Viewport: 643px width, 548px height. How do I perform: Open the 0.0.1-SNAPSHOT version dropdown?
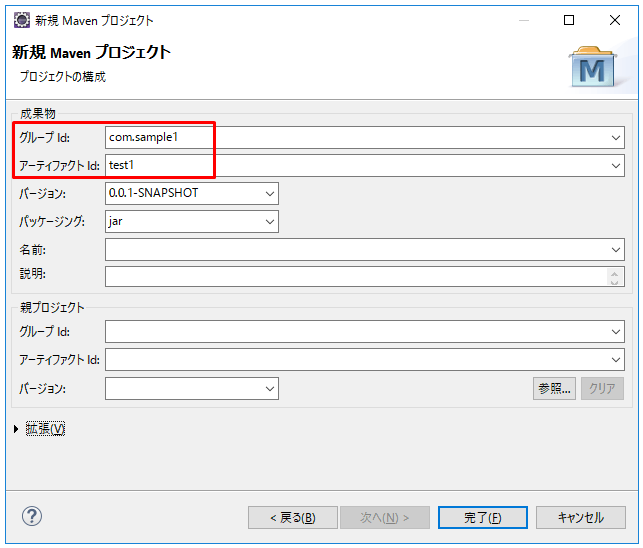[x=269, y=194]
